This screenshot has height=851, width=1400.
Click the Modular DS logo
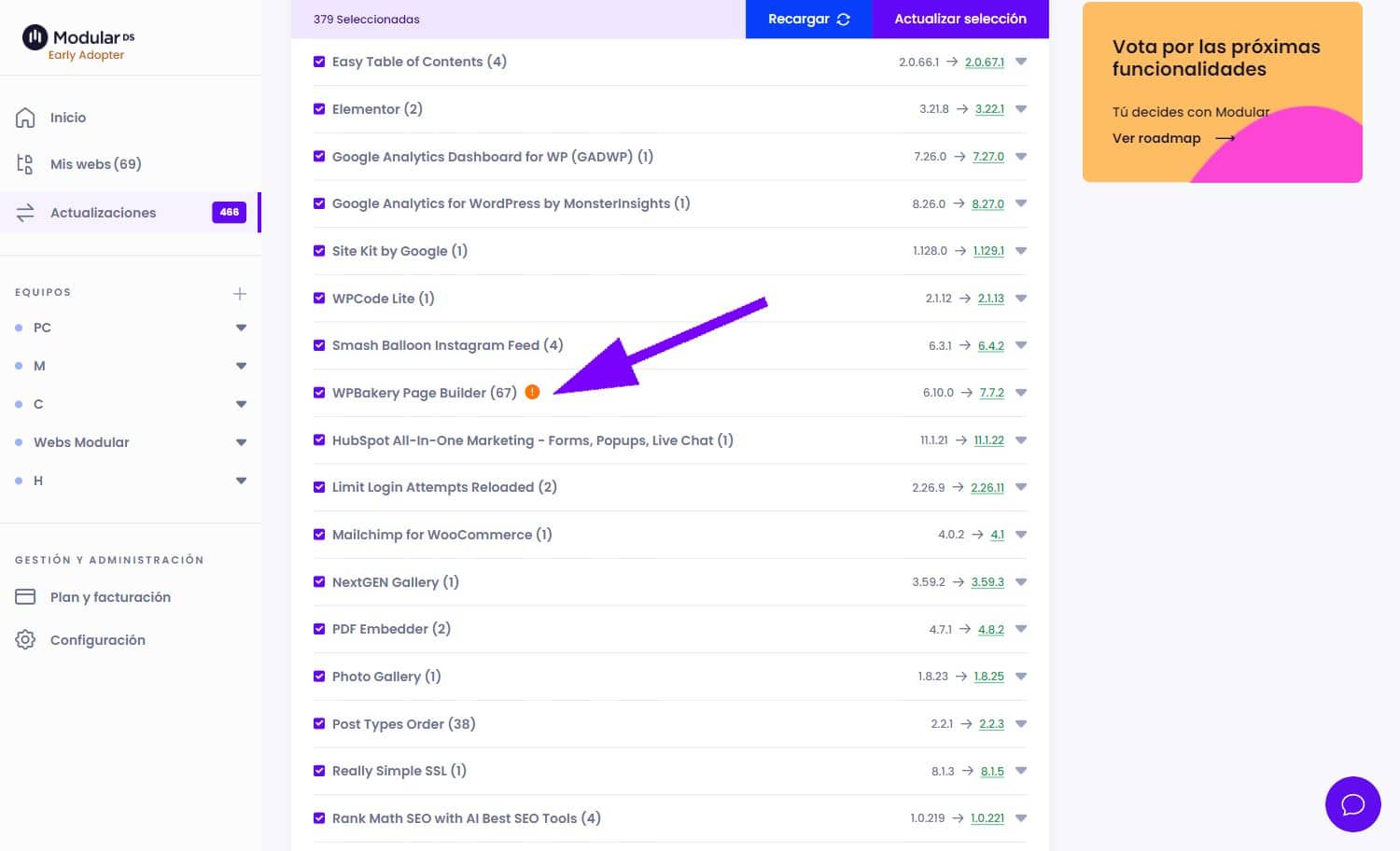tap(78, 42)
